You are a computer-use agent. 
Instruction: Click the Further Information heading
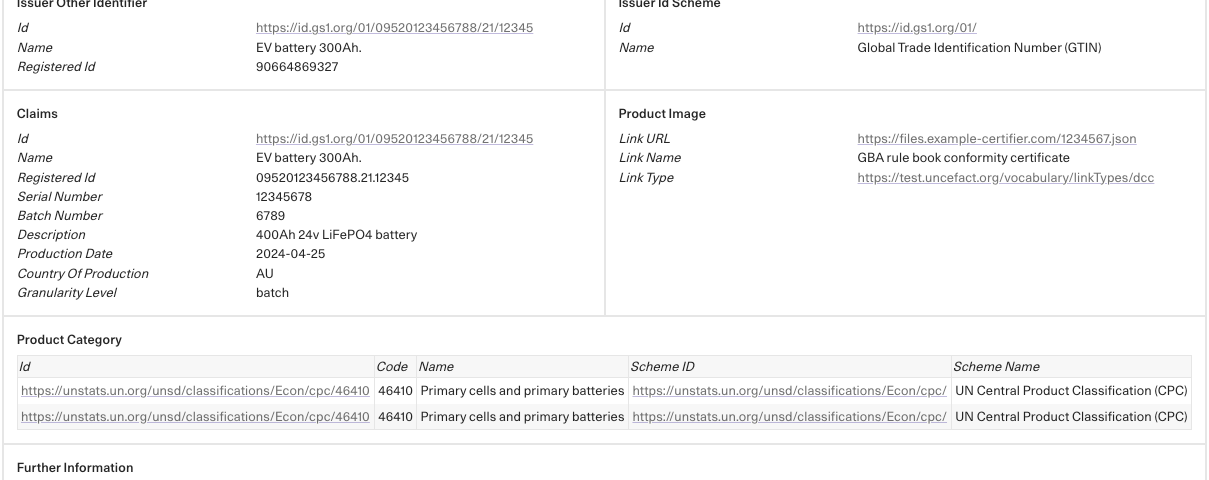click(x=75, y=468)
